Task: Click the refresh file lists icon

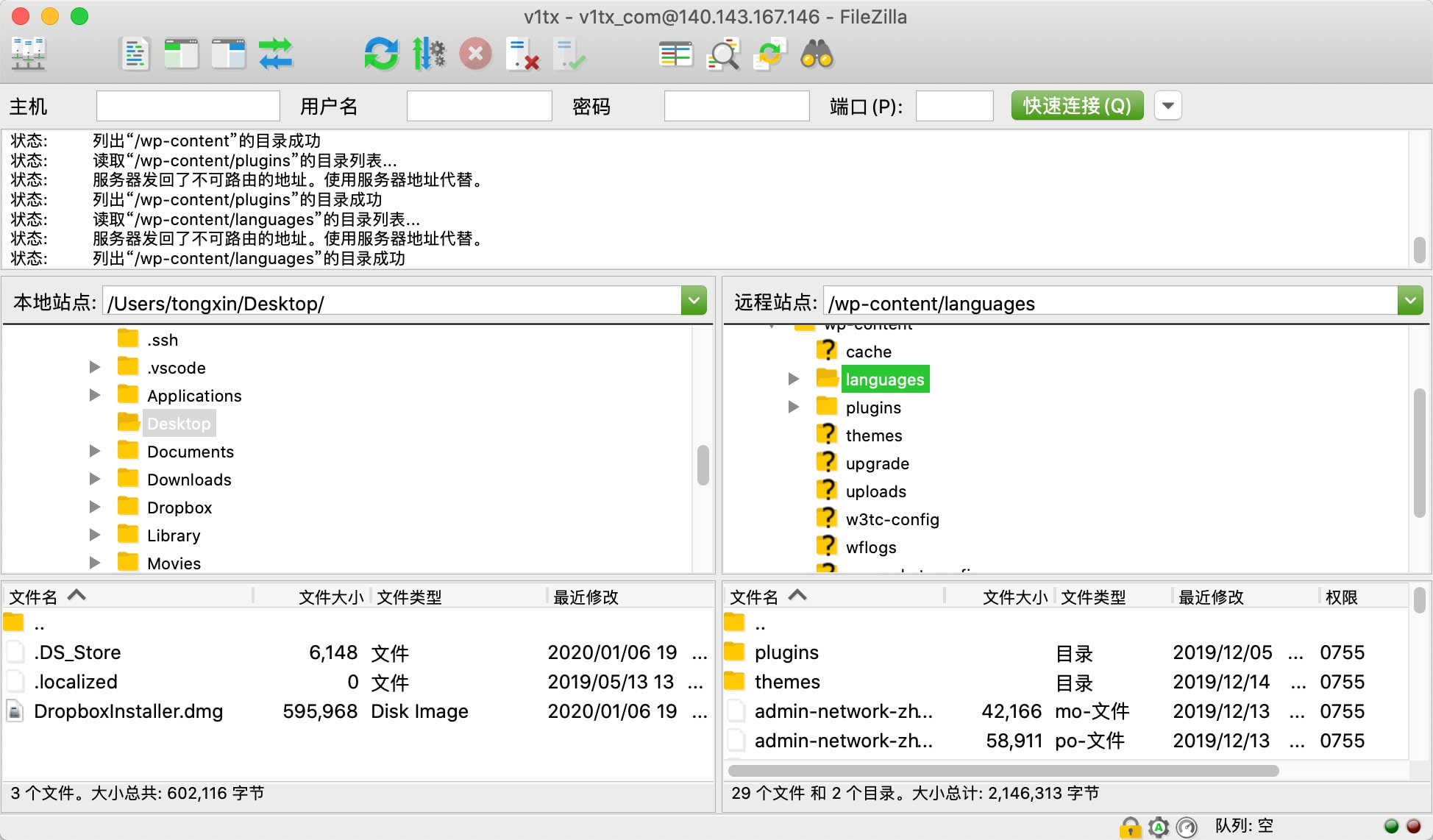Action: [x=381, y=54]
